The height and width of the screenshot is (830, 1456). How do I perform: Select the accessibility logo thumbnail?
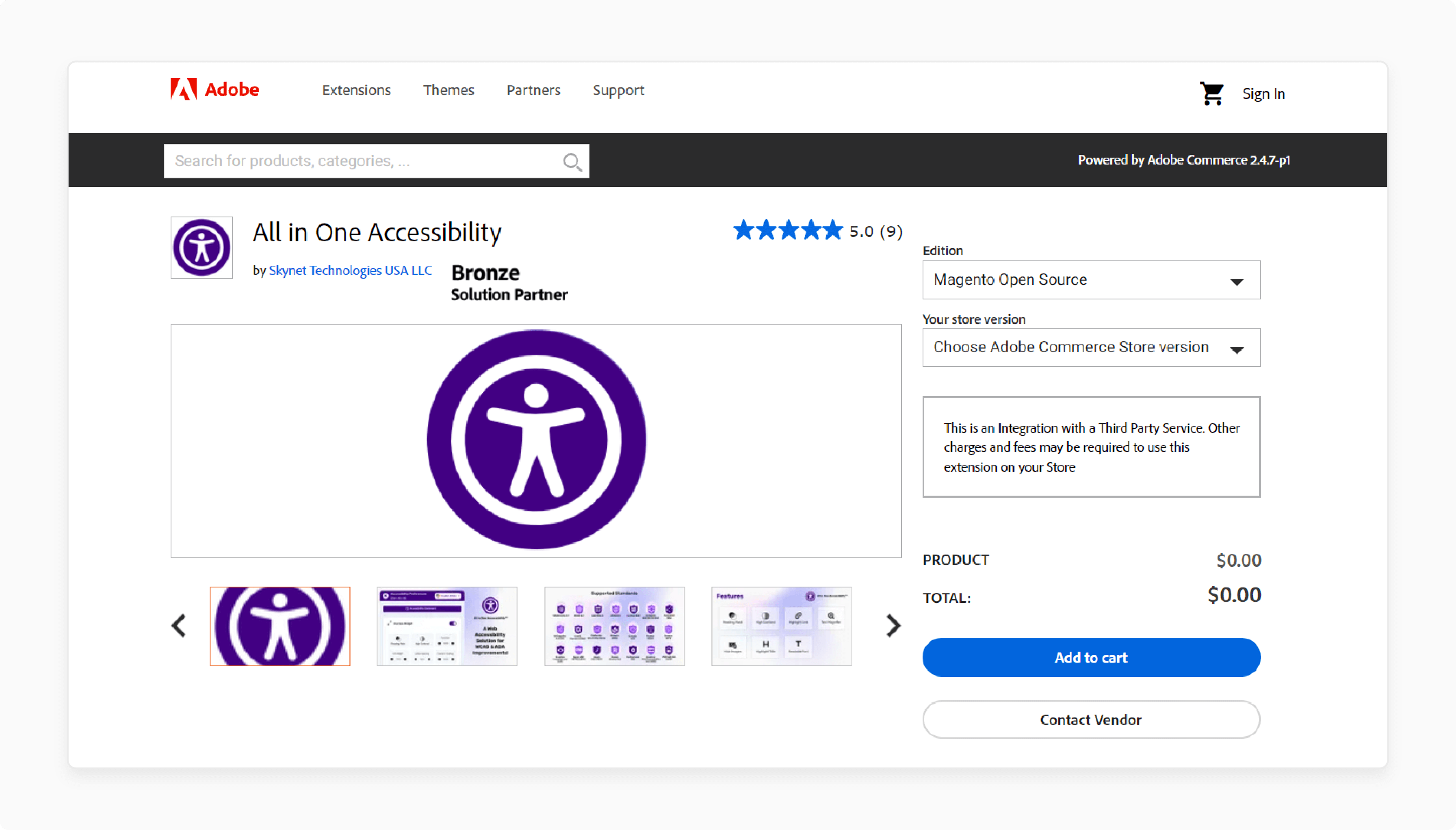(x=280, y=626)
